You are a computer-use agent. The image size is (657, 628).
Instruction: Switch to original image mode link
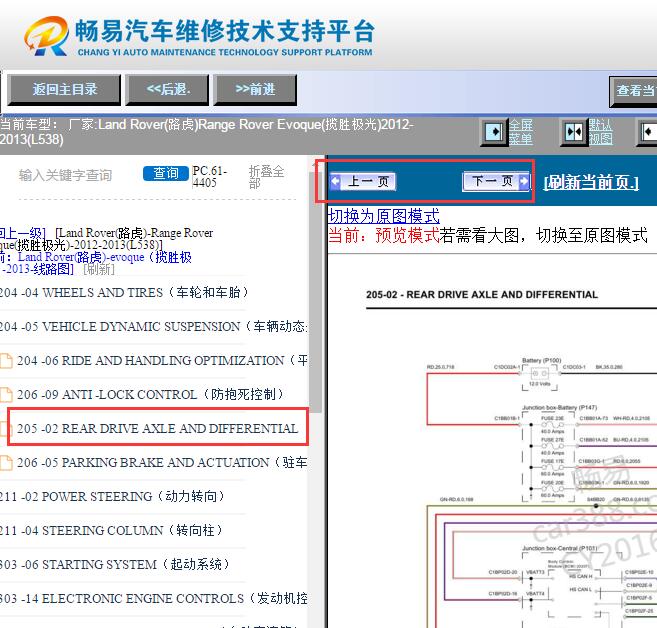point(383,216)
